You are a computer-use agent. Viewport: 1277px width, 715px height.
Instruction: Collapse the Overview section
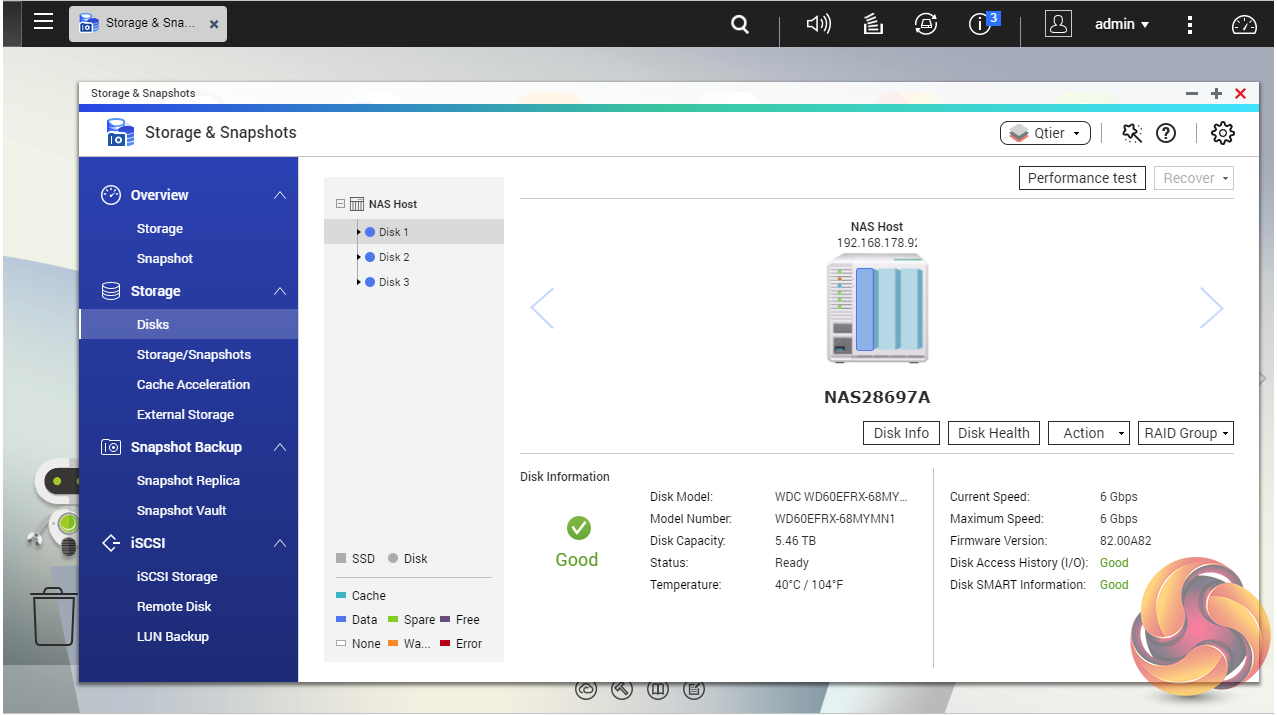280,195
